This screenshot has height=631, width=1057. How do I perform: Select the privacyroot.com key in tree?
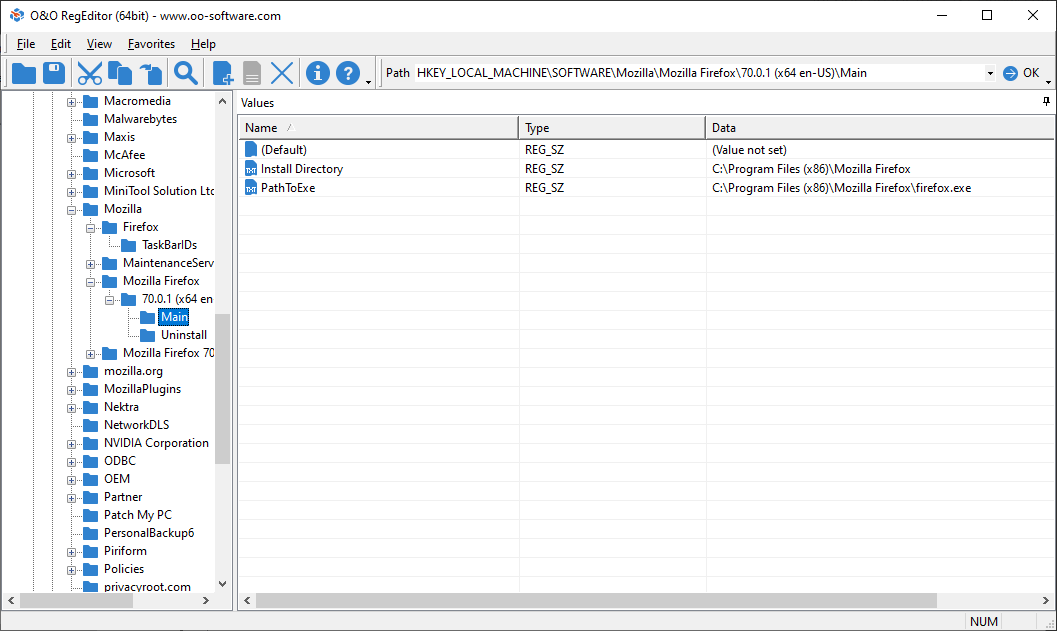147,587
